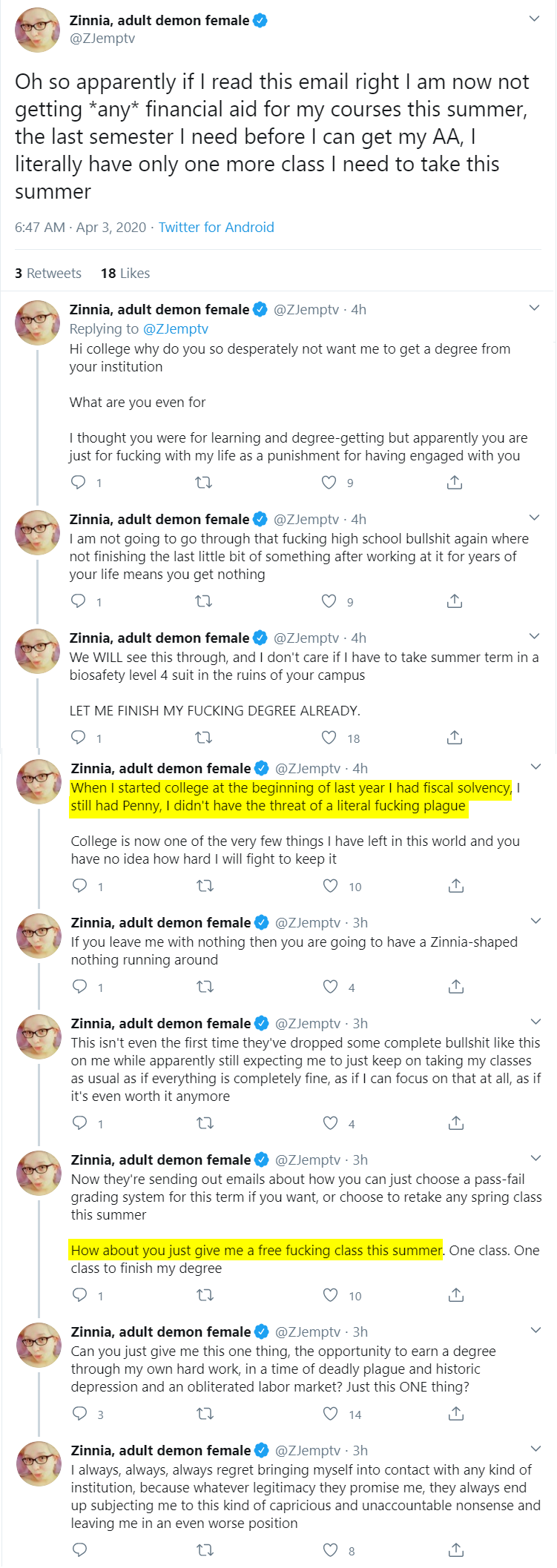
Task: Retweet the last tweet about institutions
Action: click(x=205, y=1550)
